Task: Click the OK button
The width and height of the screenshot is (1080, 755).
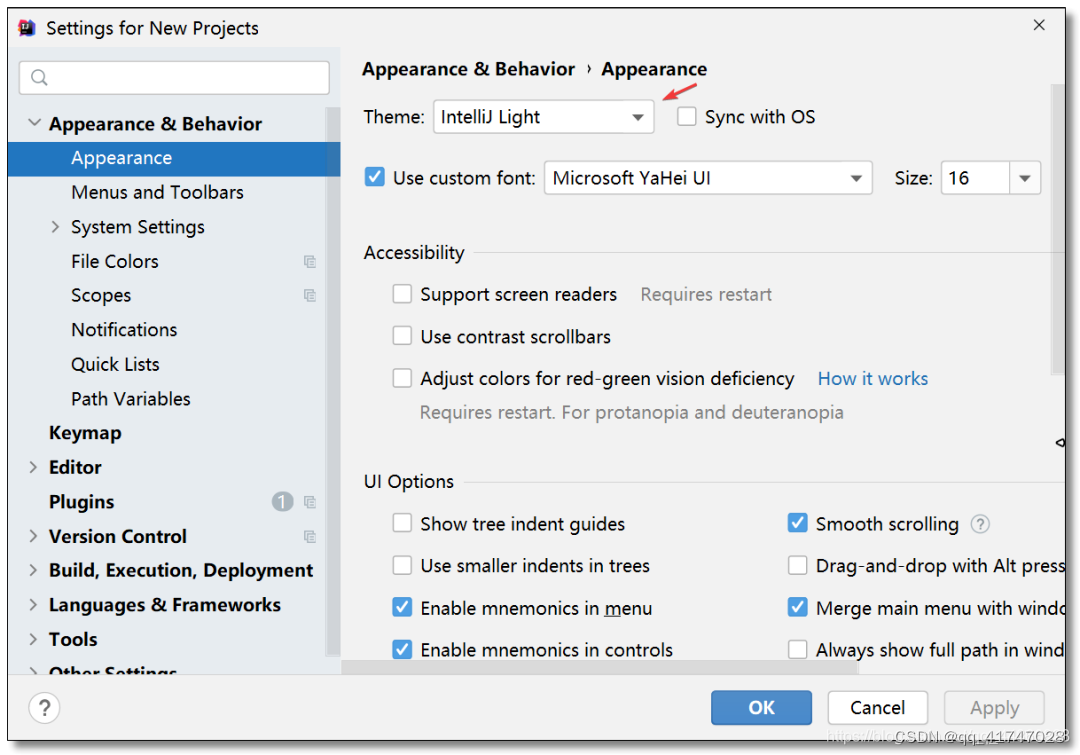Action: click(x=761, y=708)
